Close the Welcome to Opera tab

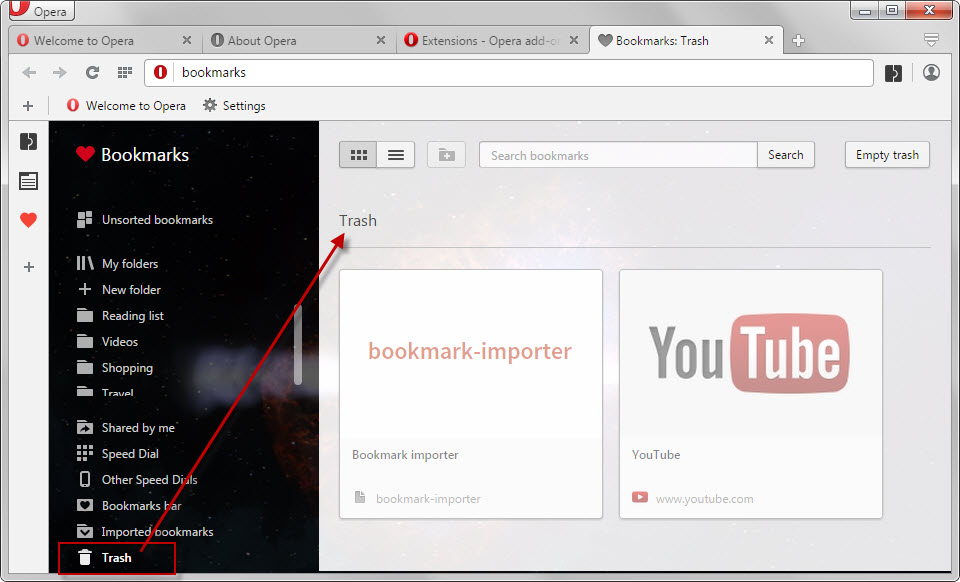point(187,40)
